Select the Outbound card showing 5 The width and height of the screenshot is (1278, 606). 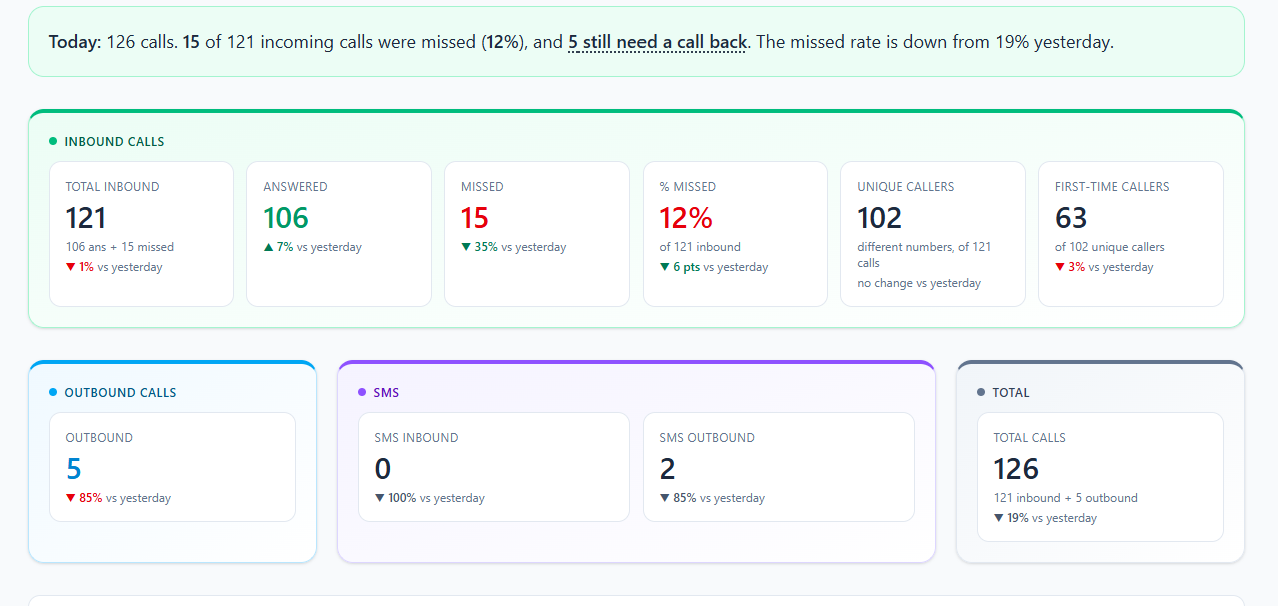[172, 467]
